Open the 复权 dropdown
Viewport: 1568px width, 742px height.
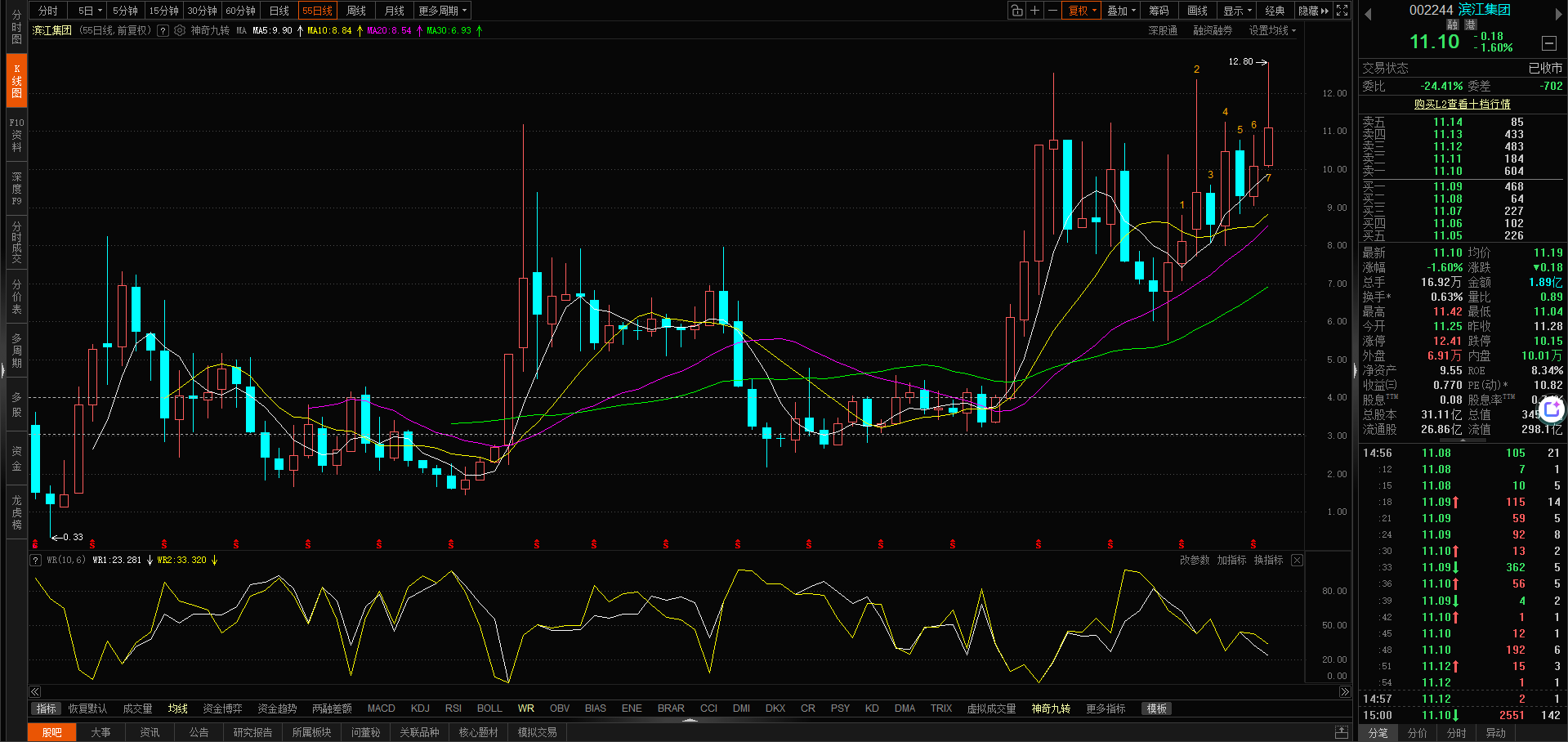tap(1082, 11)
